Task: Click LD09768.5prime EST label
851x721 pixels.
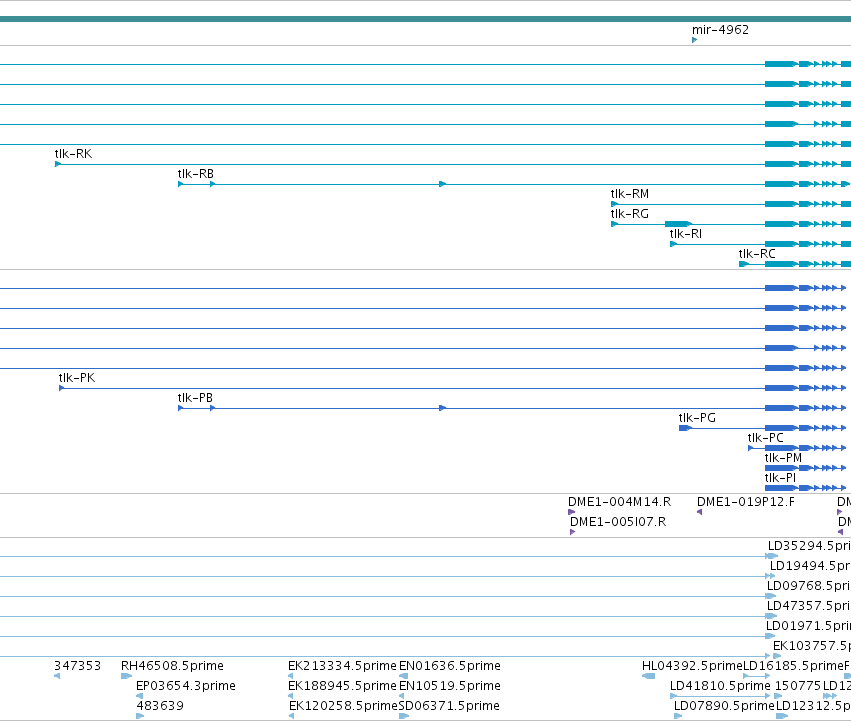Action: coord(809,586)
